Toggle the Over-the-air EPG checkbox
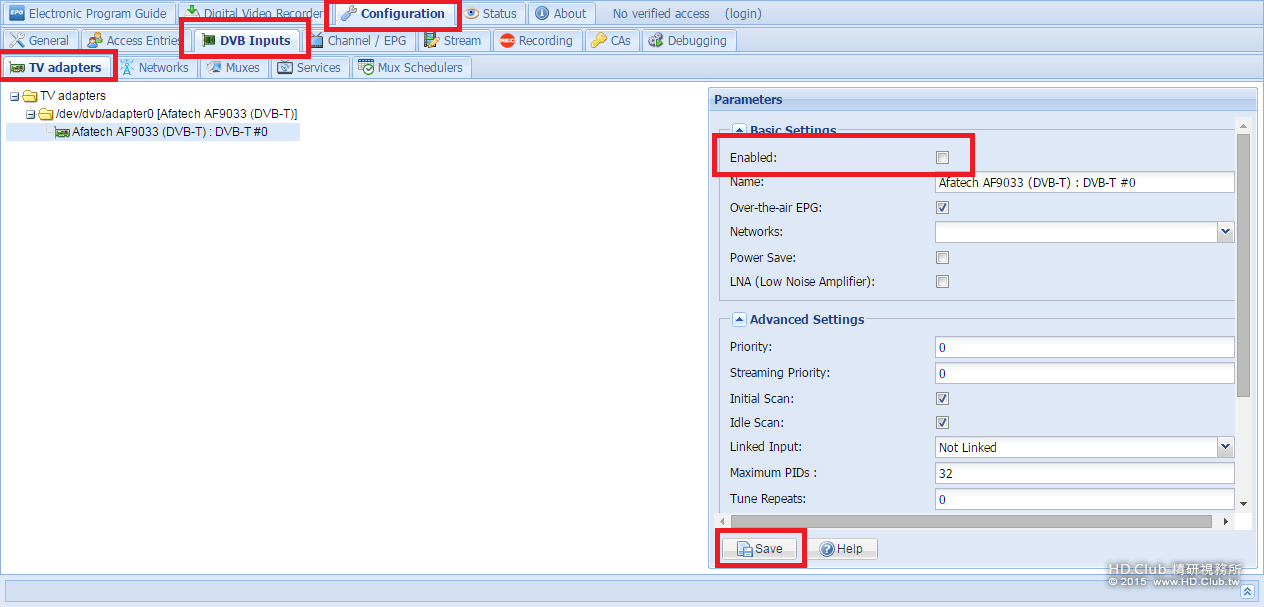This screenshot has height=607, width=1264. pos(942,208)
